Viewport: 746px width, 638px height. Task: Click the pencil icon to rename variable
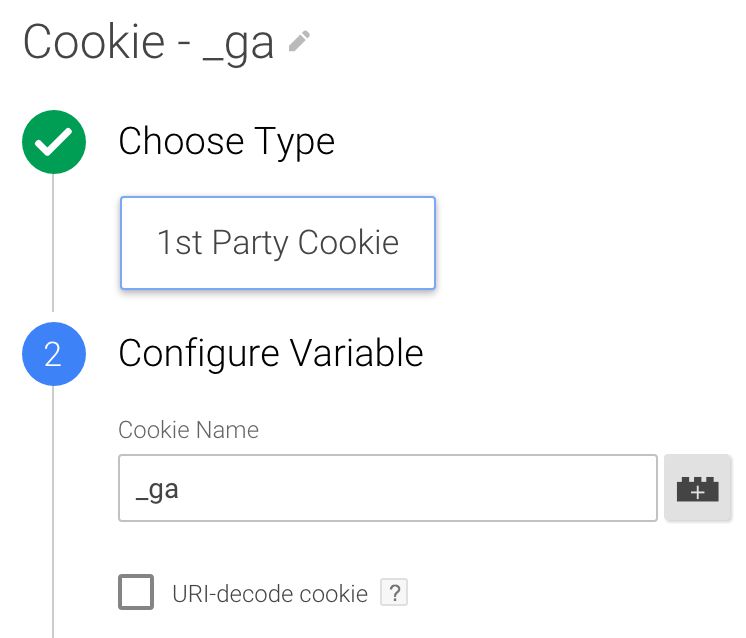tap(299, 41)
